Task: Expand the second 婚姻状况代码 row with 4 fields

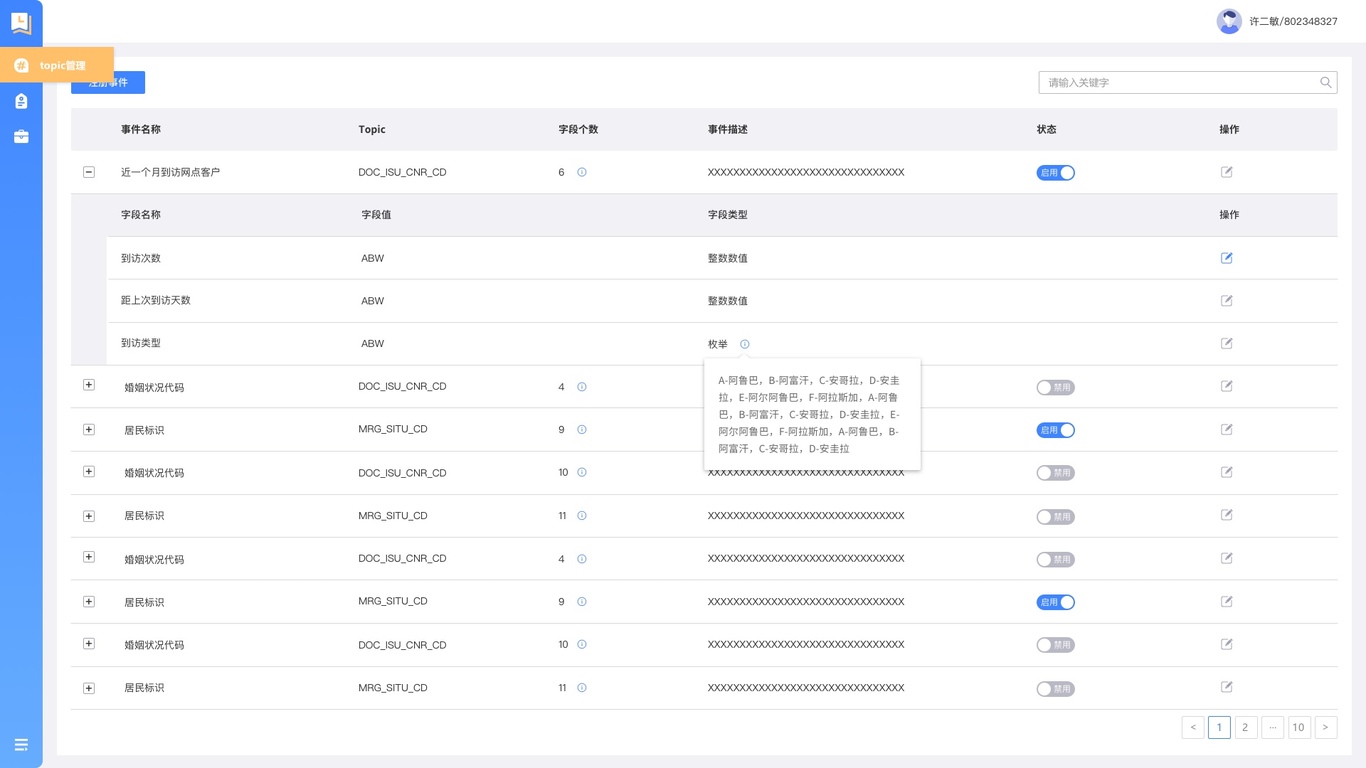Action: tap(89, 557)
